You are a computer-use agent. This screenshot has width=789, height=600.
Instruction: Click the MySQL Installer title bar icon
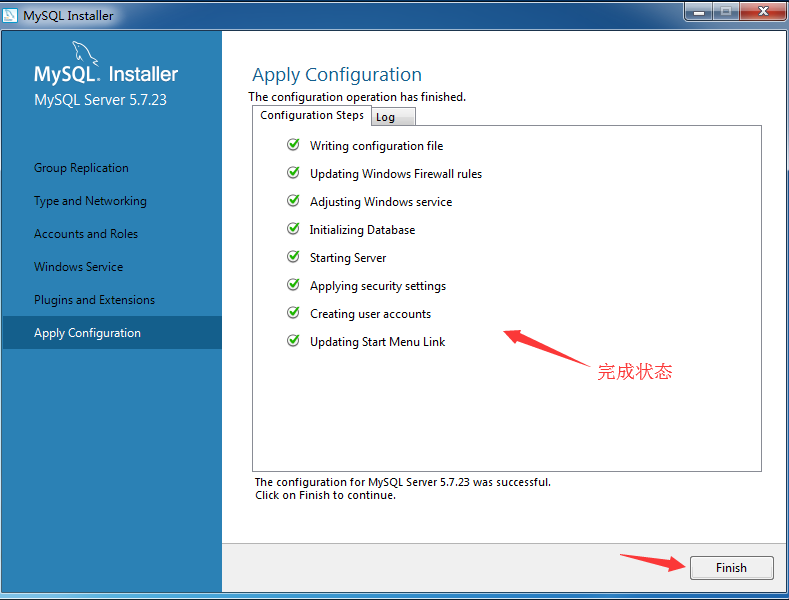[10, 15]
